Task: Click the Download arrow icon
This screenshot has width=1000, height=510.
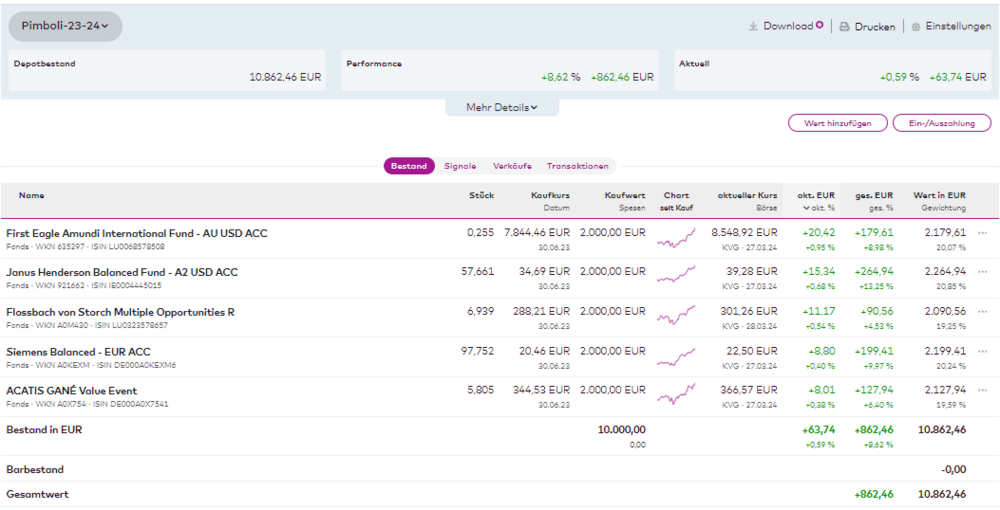Action: [753, 27]
